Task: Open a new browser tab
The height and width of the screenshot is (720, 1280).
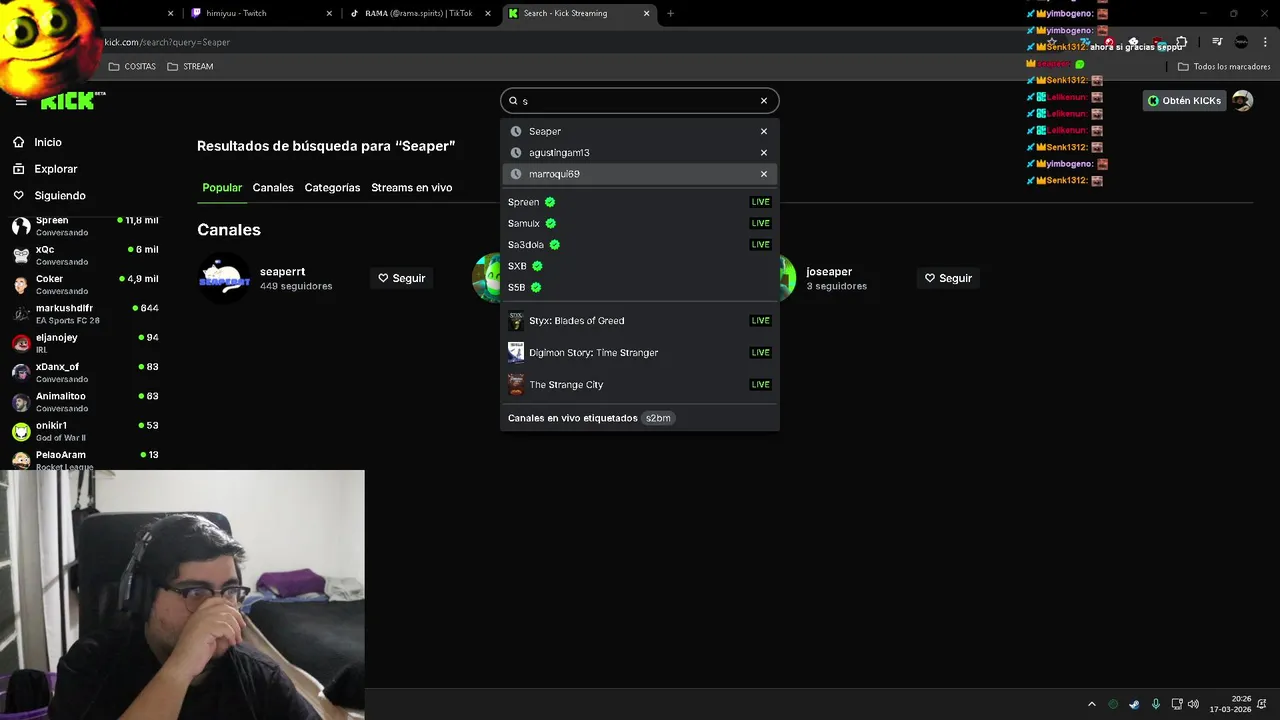Action: [x=670, y=13]
